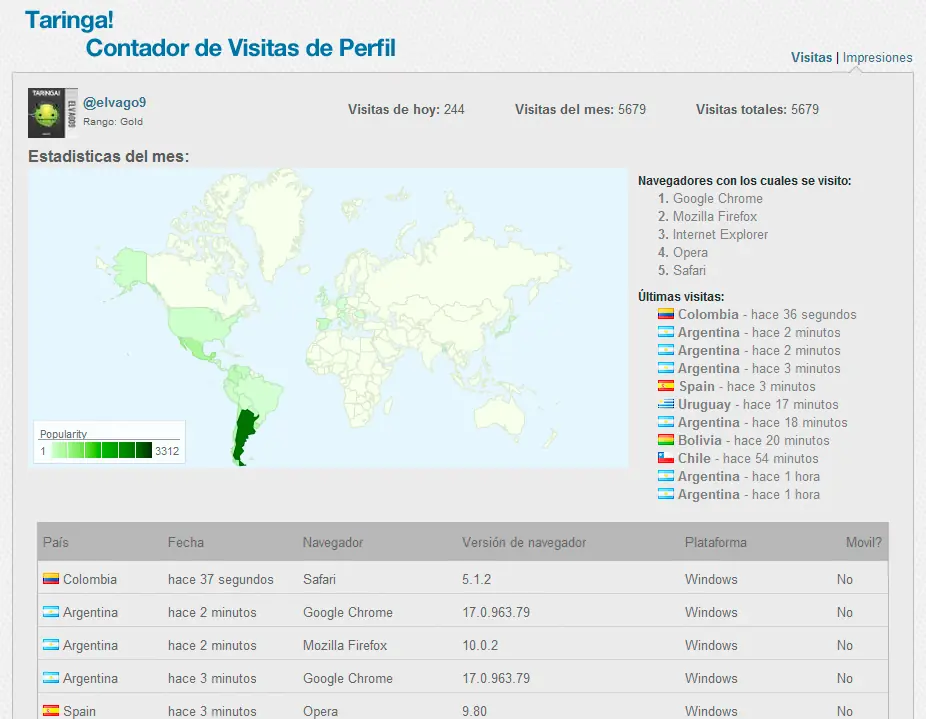Click the Visitas totales: 5679 stat

(757, 109)
